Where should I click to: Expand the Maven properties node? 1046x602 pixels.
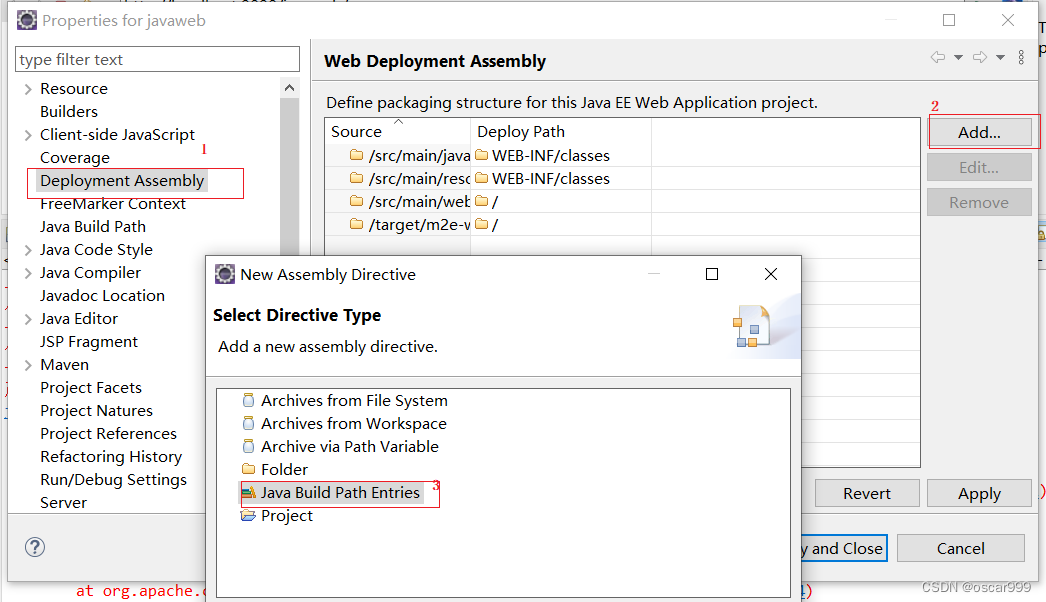point(28,365)
